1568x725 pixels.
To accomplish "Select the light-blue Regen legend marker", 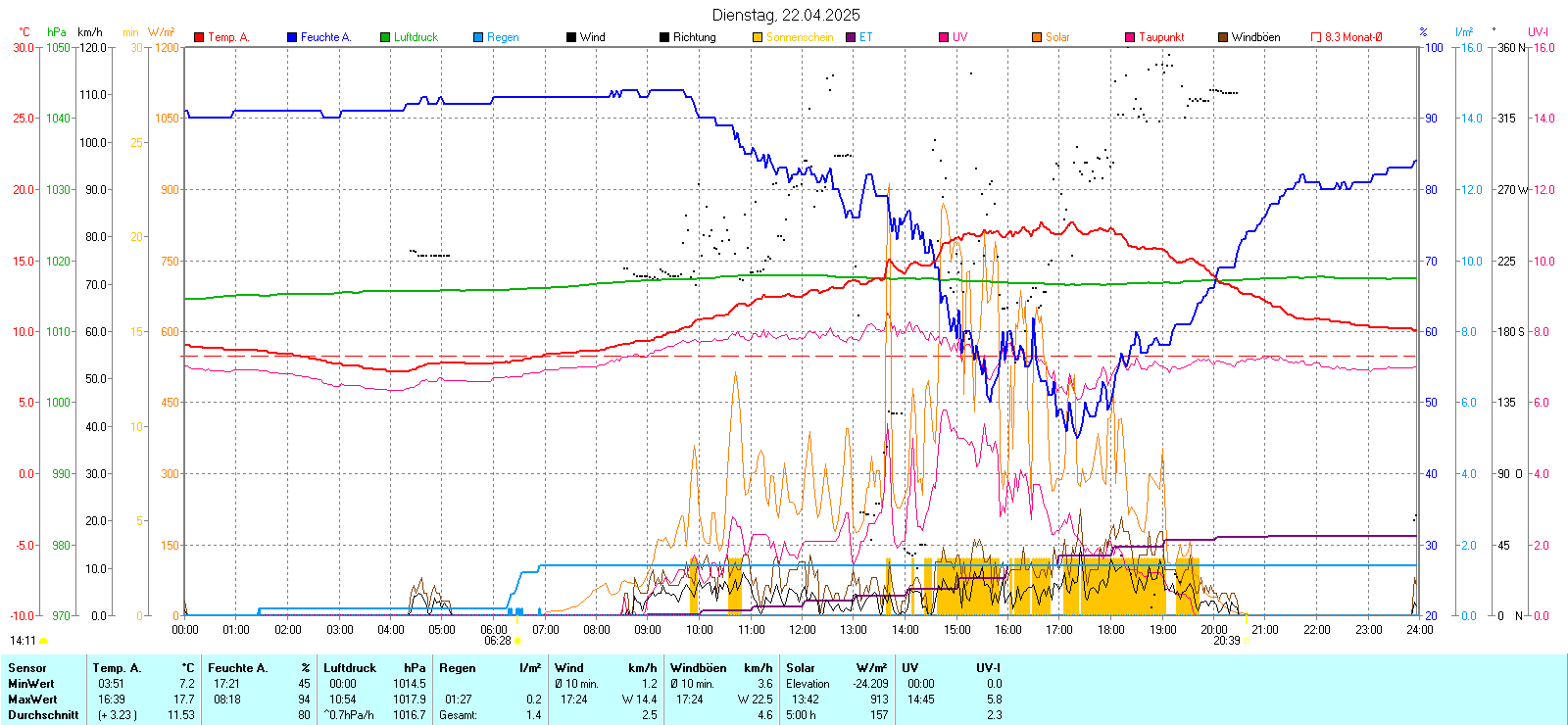I will click(x=478, y=37).
